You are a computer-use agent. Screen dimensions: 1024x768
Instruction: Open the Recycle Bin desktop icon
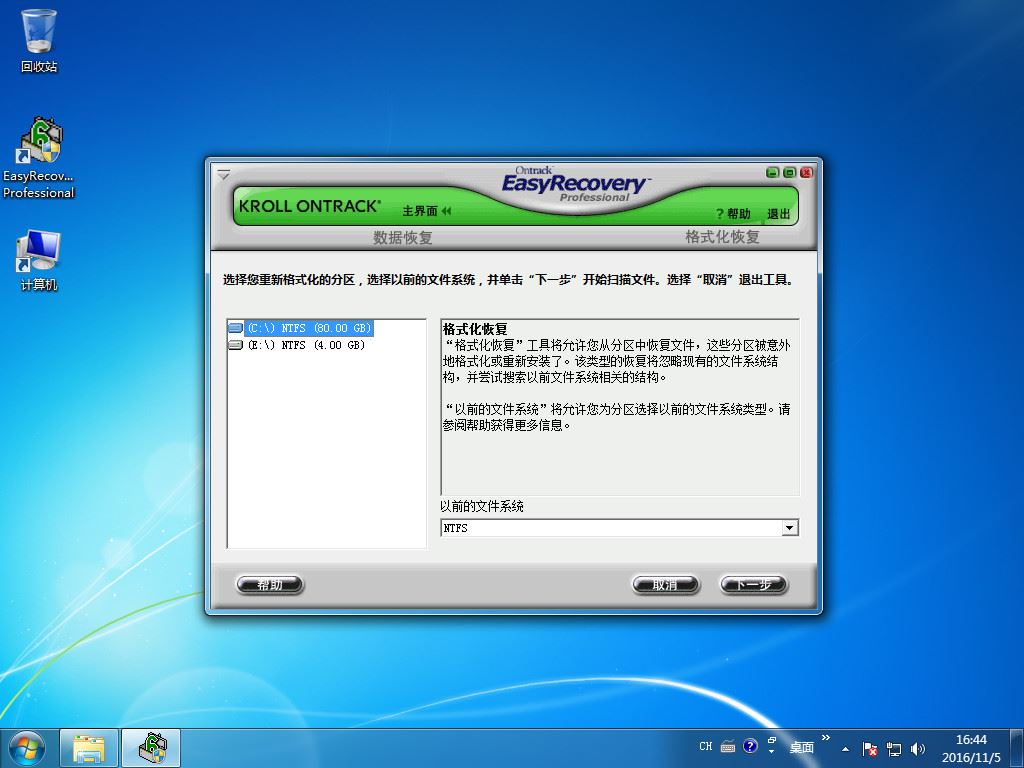(39, 40)
